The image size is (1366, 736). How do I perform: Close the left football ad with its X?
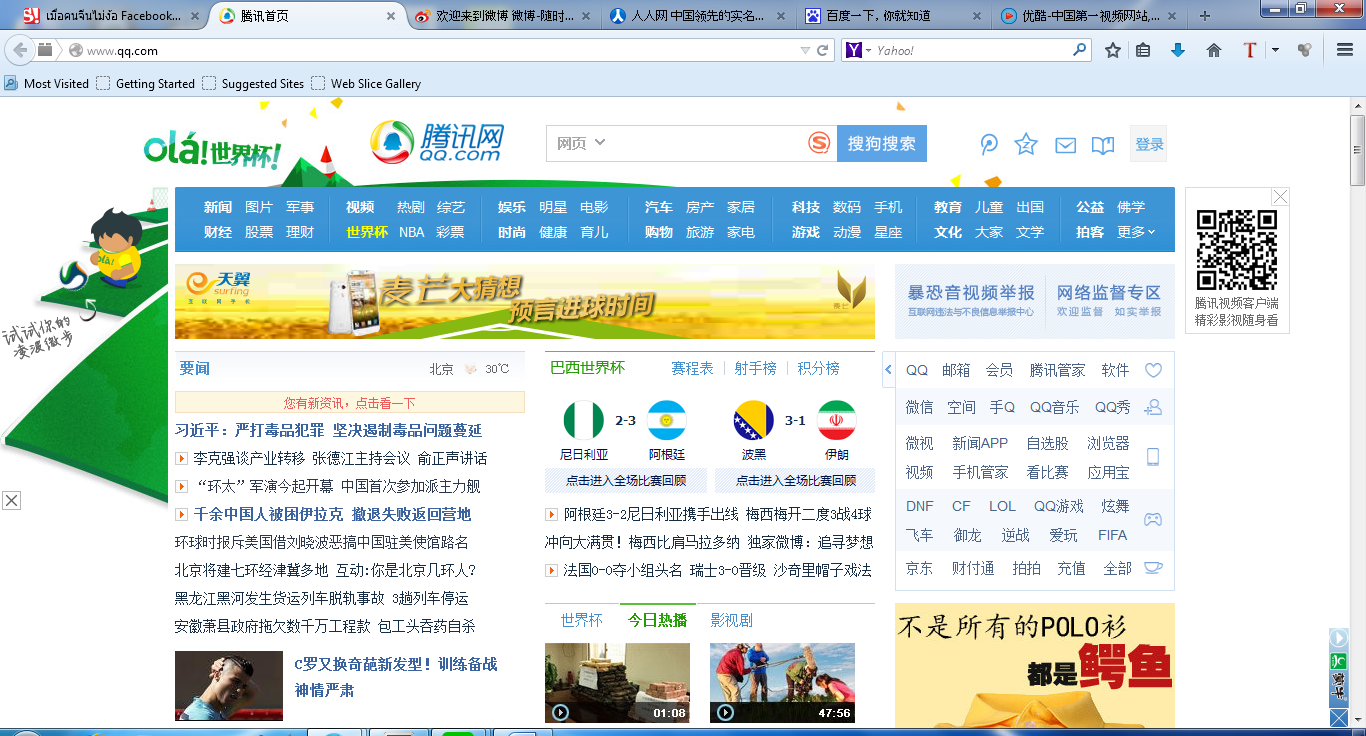click(x=11, y=500)
